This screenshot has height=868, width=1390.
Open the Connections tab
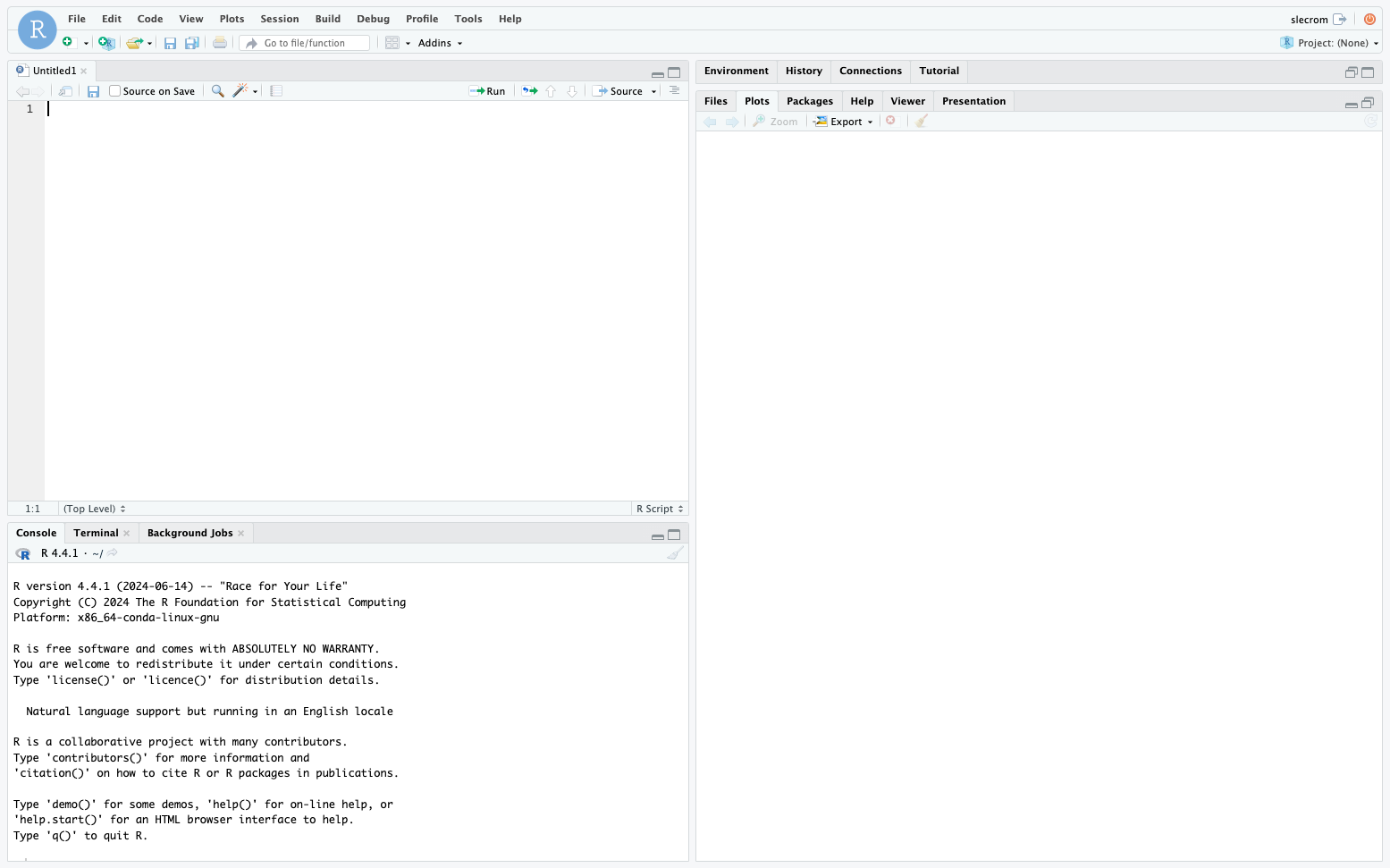pyautogui.click(x=871, y=71)
